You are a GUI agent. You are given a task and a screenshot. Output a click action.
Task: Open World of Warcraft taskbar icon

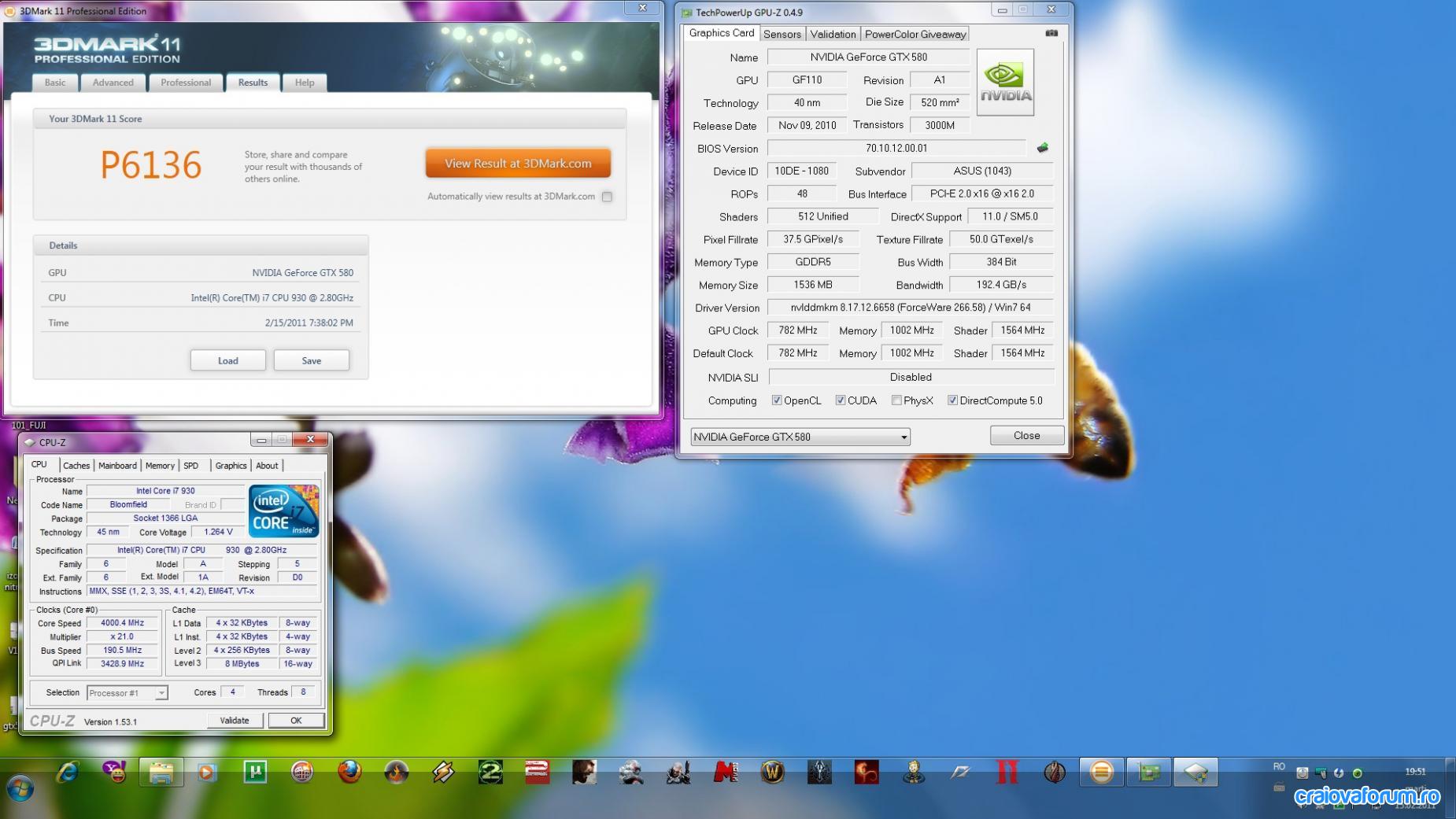tap(773, 773)
